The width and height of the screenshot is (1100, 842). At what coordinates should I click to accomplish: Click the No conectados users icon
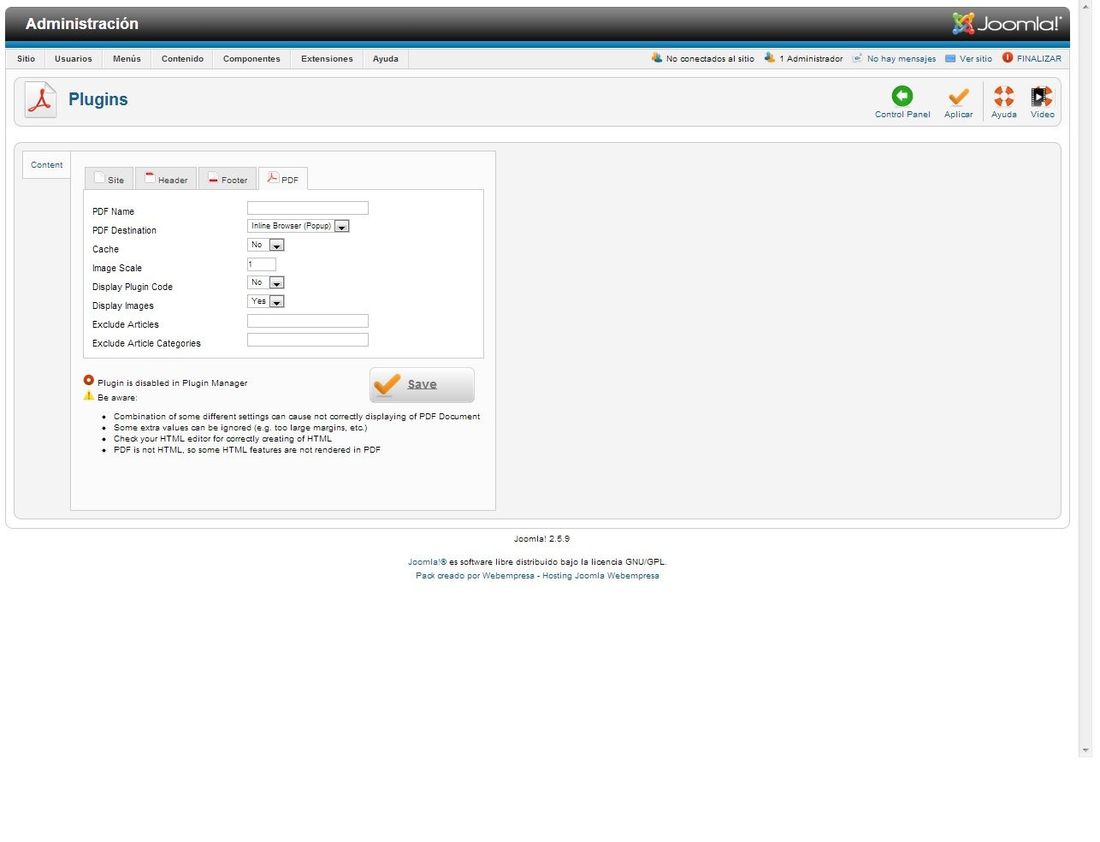point(657,58)
